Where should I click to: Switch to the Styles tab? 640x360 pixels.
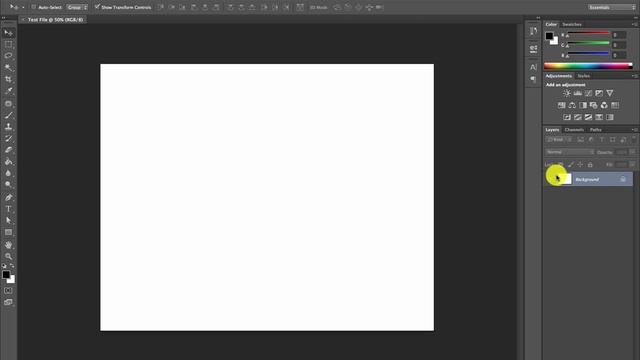[x=584, y=76]
